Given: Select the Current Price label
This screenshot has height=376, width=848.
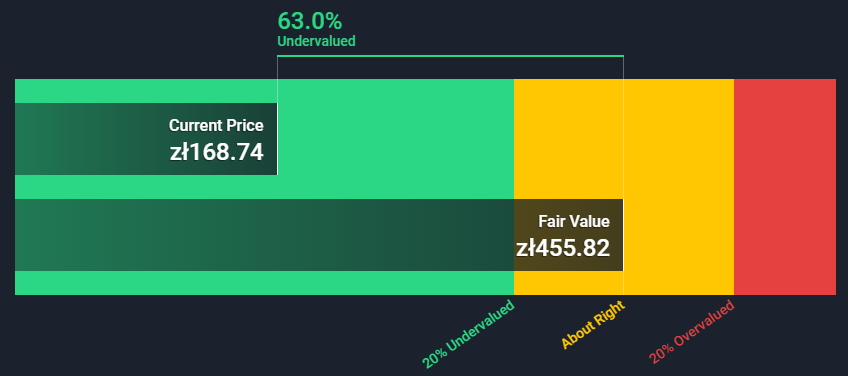Looking at the screenshot, I should 216,126.
